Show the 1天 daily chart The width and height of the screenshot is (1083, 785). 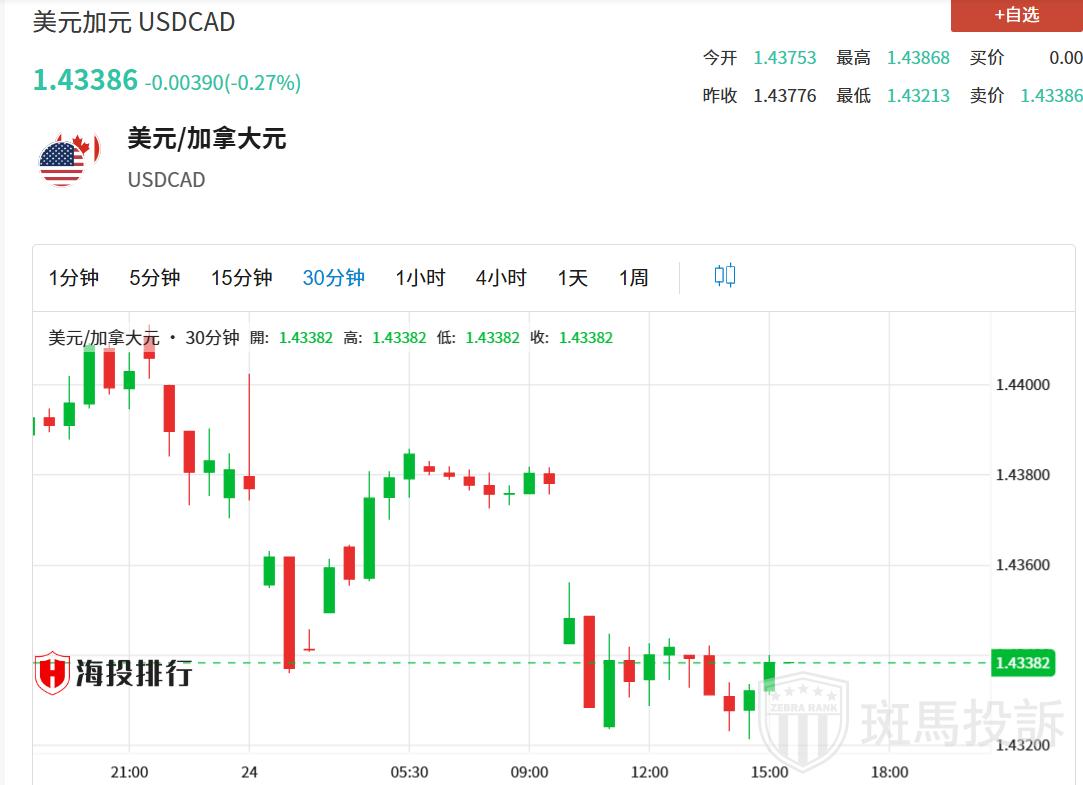point(573,278)
